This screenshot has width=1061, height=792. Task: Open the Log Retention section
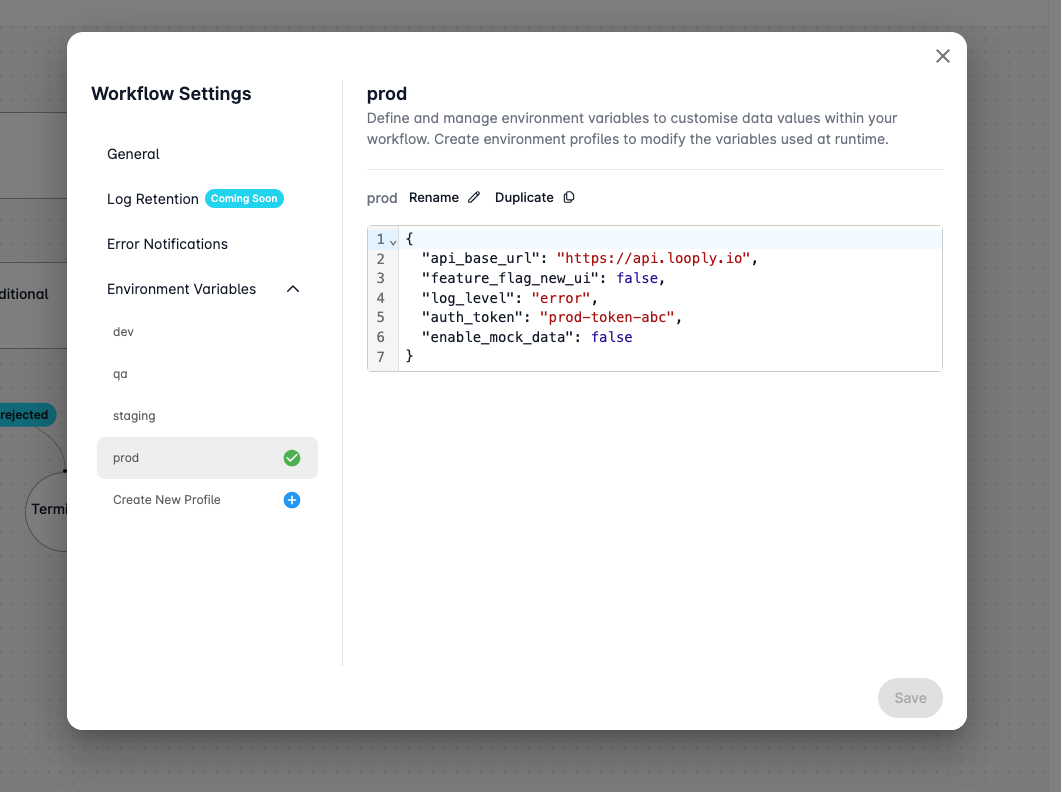coord(153,199)
